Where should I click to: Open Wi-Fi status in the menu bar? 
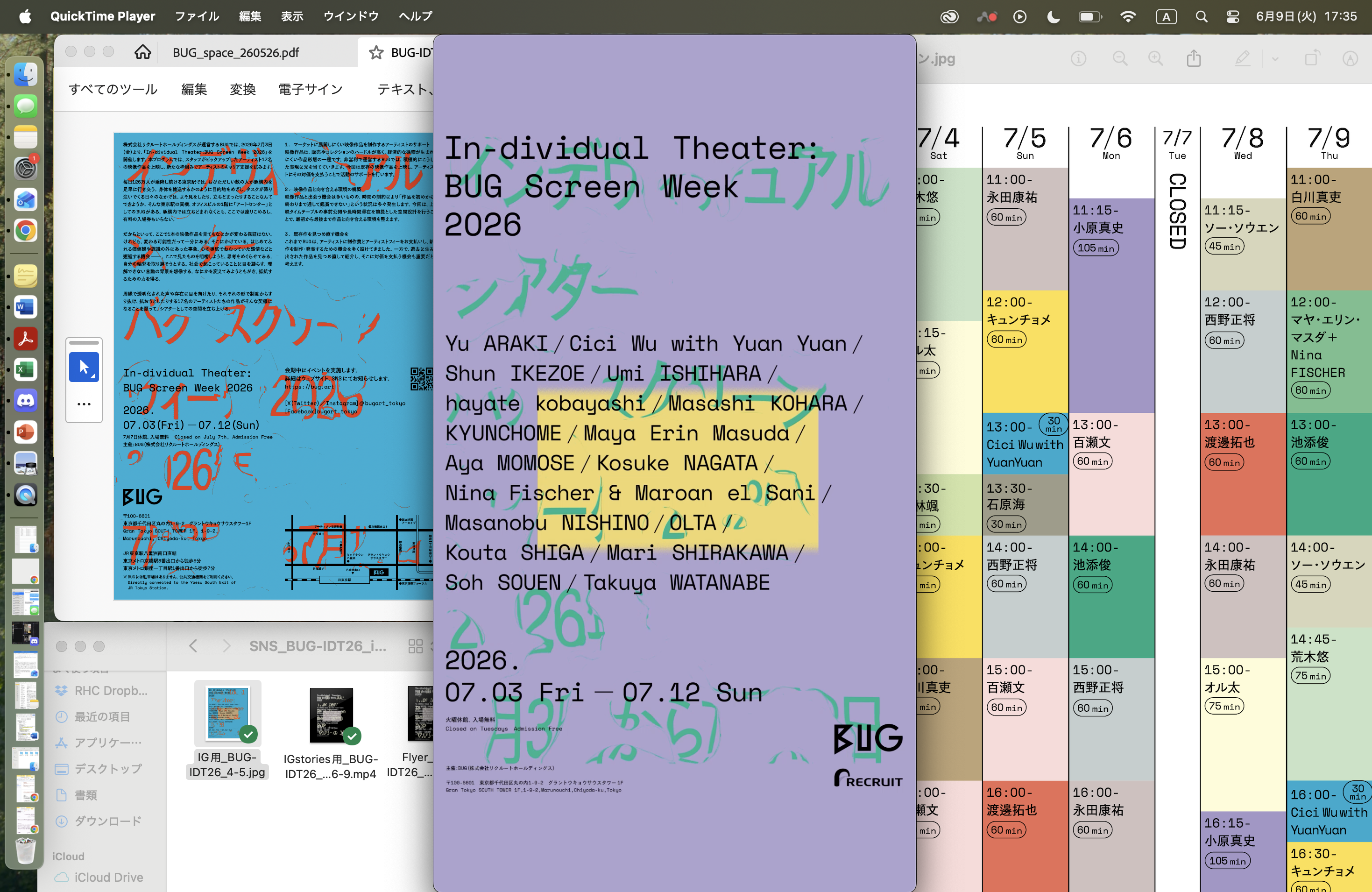1128,16
